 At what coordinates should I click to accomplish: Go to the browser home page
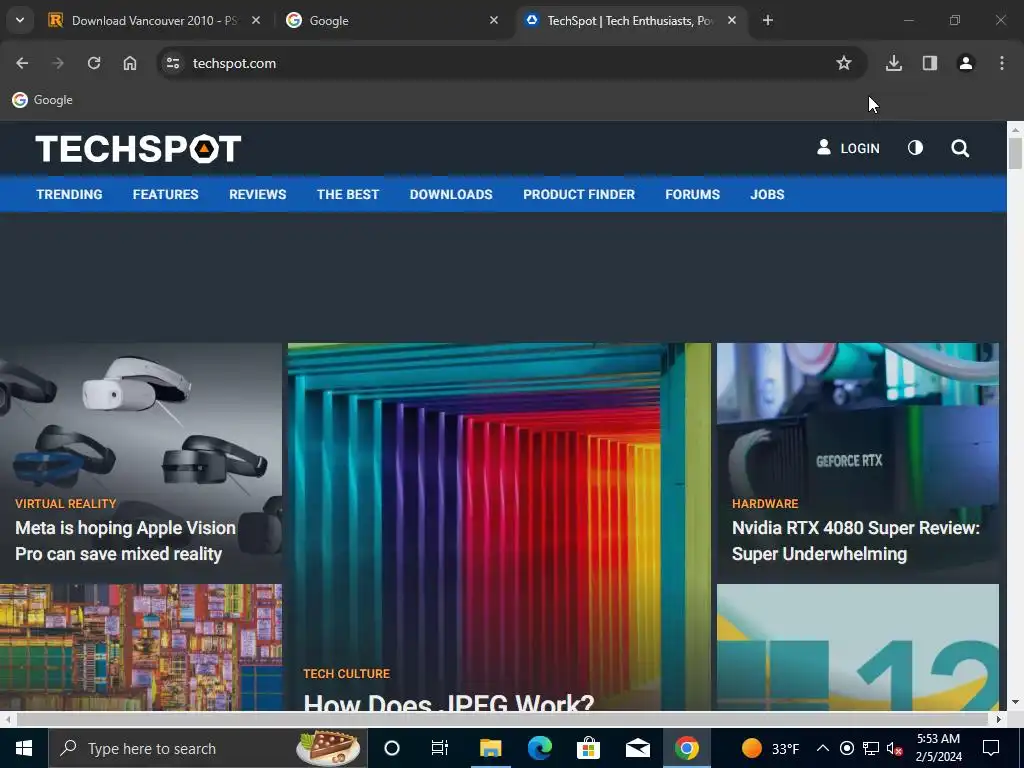coord(130,63)
